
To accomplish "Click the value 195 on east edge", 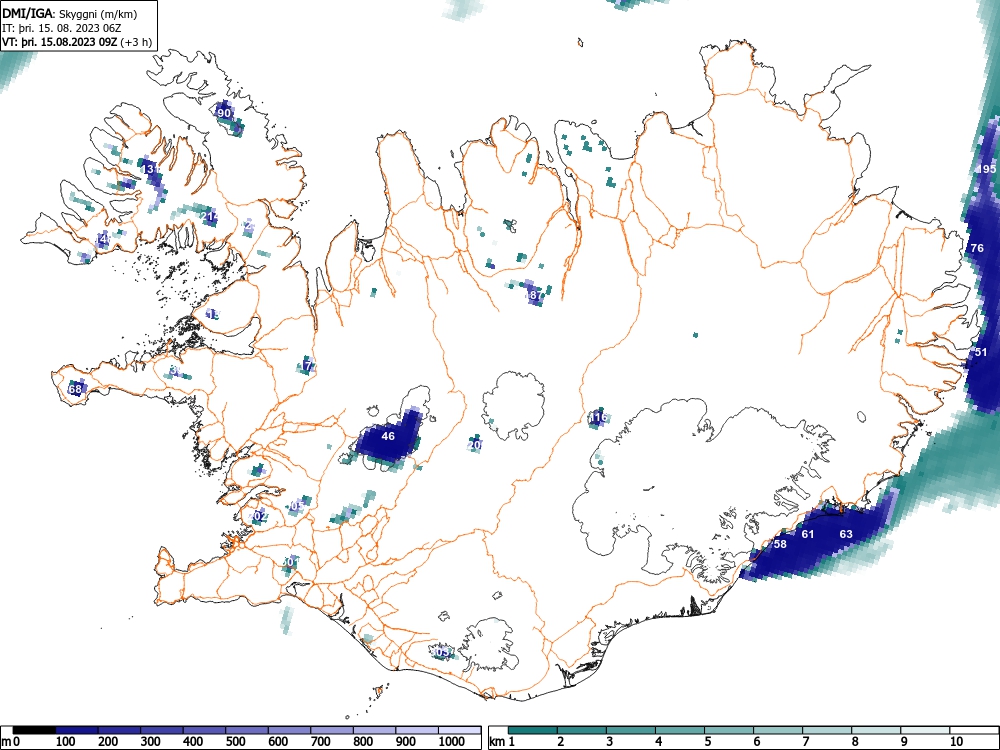I will (x=987, y=169).
